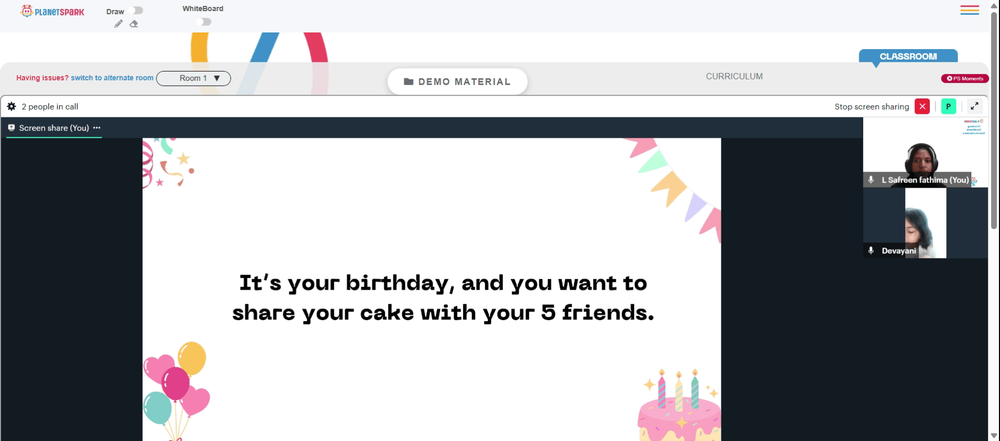Open call settings gear icon
The image size is (1000, 441).
11,107
